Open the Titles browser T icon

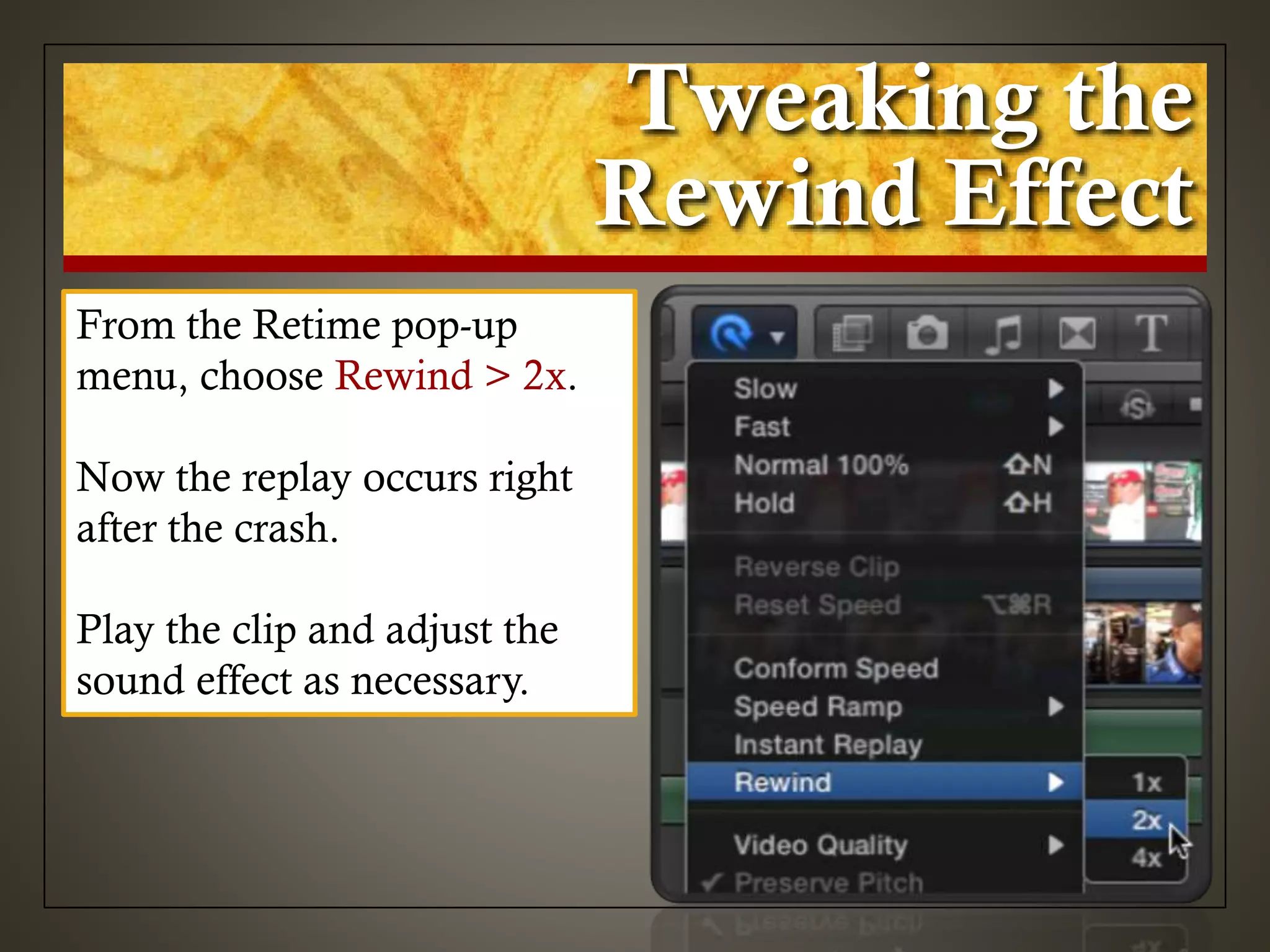1152,333
